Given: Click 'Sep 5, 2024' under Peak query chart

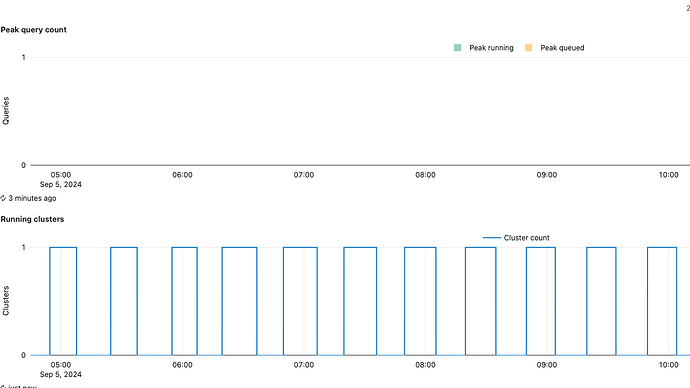Looking at the screenshot, I should click(61, 184).
